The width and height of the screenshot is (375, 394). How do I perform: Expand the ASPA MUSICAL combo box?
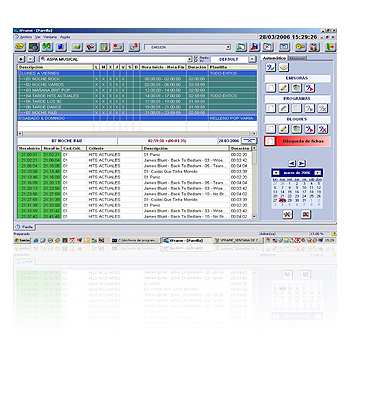tap(190, 59)
